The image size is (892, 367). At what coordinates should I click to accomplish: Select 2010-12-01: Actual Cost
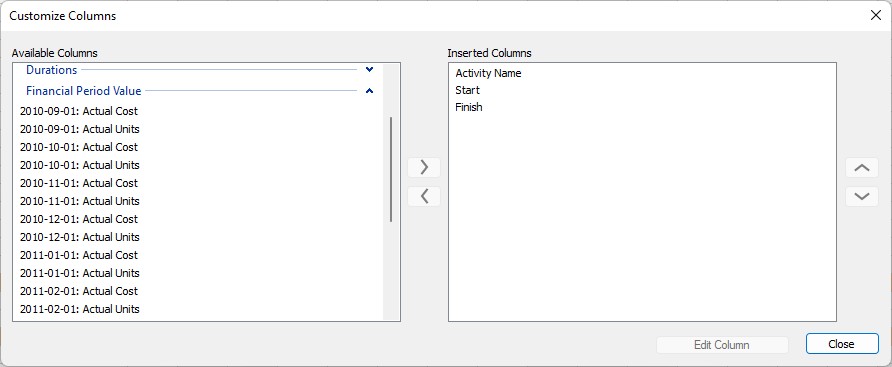tap(79, 219)
